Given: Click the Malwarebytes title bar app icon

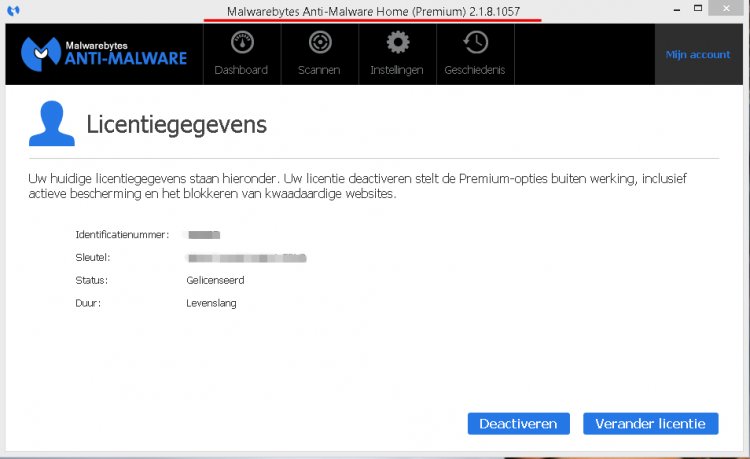Looking at the screenshot, I should click(x=13, y=10).
